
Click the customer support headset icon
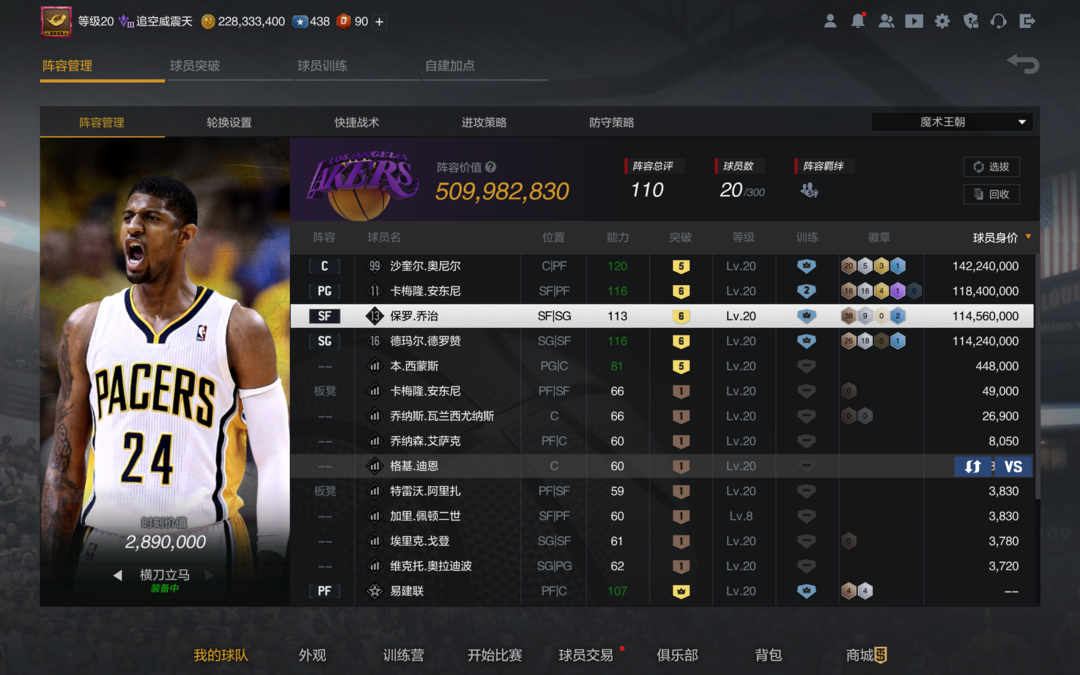[x=998, y=21]
